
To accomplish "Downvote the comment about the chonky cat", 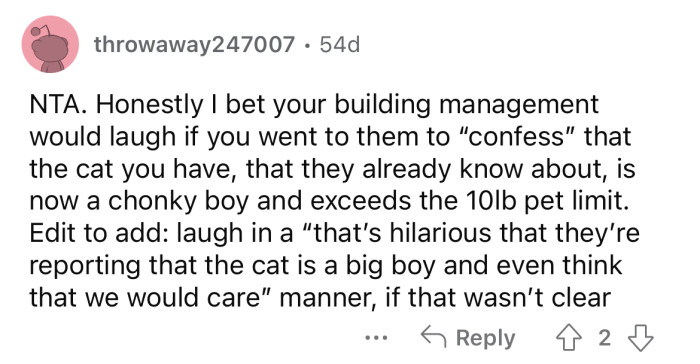I will 641,338.
